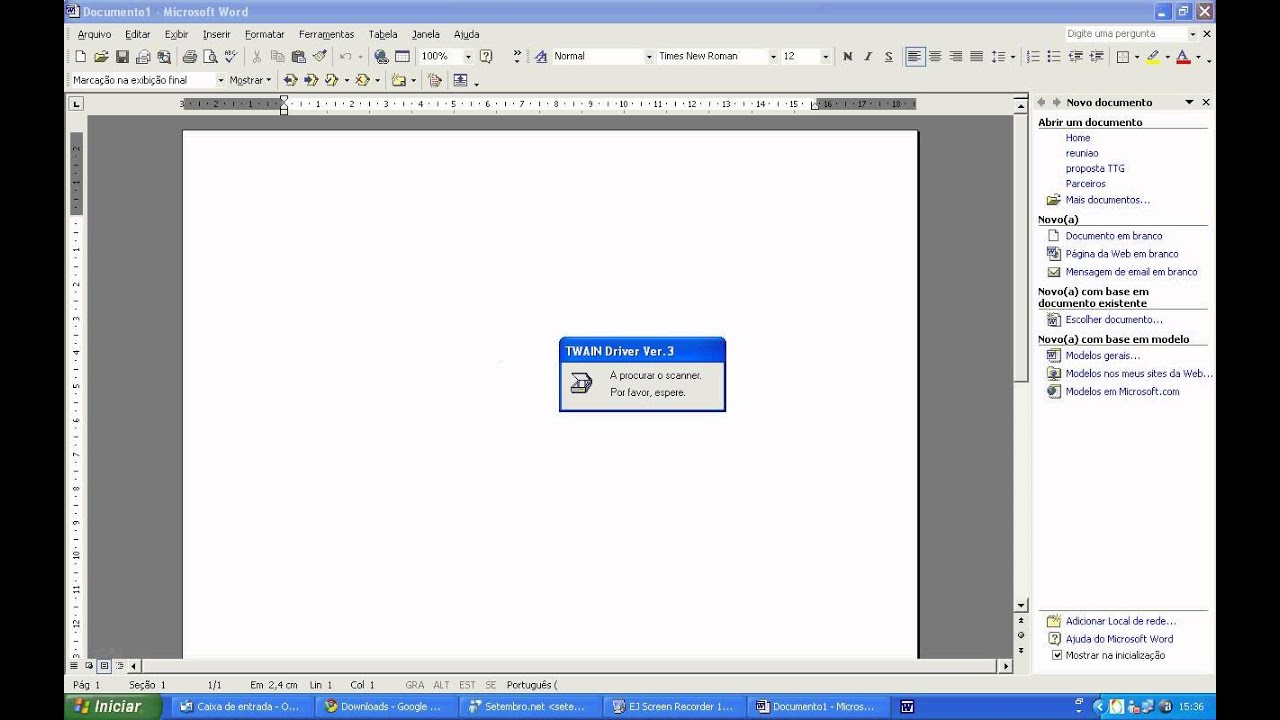Open the Normal style dropdown

tap(649, 57)
